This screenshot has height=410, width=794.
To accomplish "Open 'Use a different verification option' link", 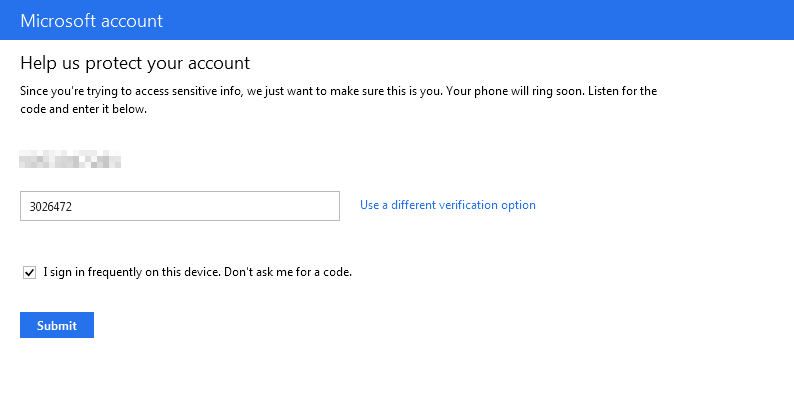I will coord(447,205).
